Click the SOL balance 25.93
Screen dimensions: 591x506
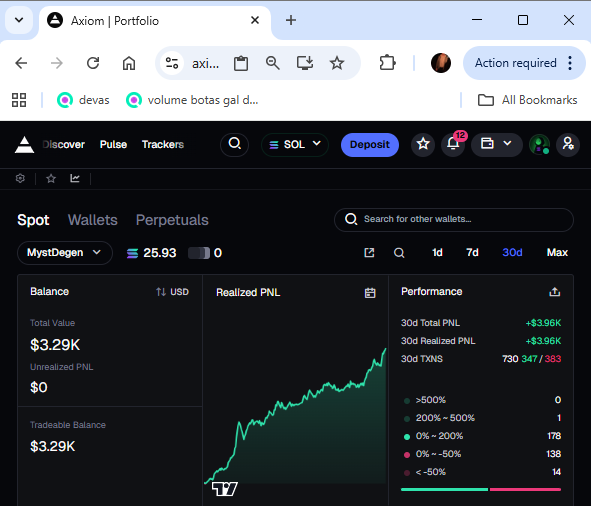[x=152, y=253]
